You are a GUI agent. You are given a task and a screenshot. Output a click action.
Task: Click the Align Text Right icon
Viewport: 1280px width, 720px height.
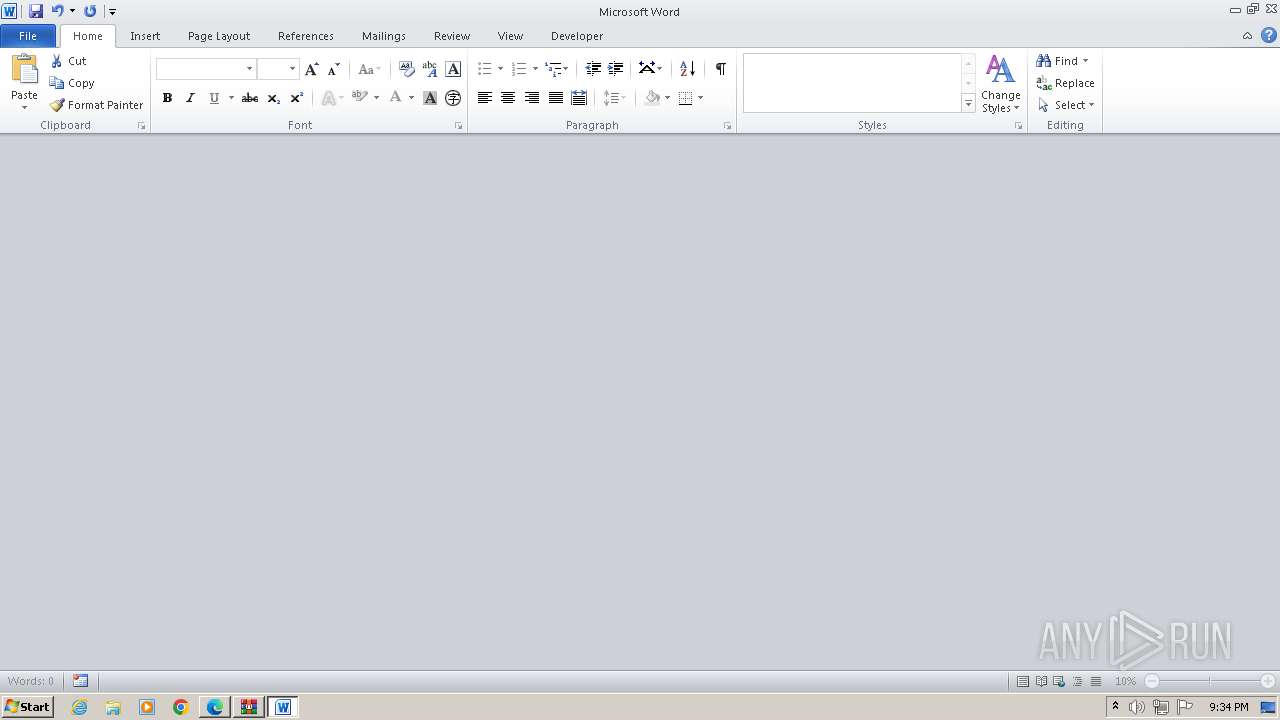click(x=532, y=98)
